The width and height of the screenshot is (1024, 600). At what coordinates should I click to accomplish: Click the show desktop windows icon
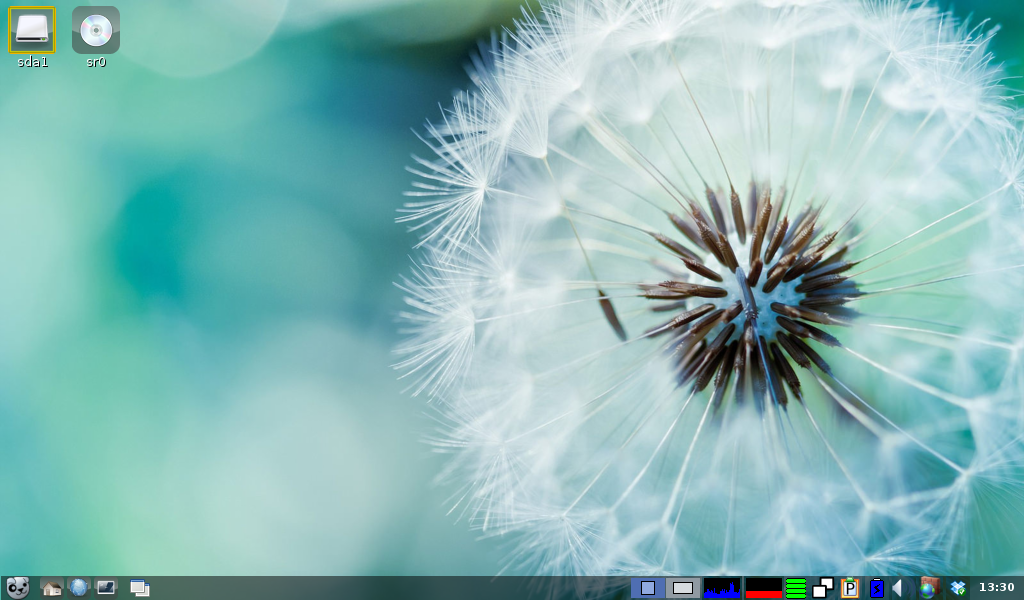139,588
